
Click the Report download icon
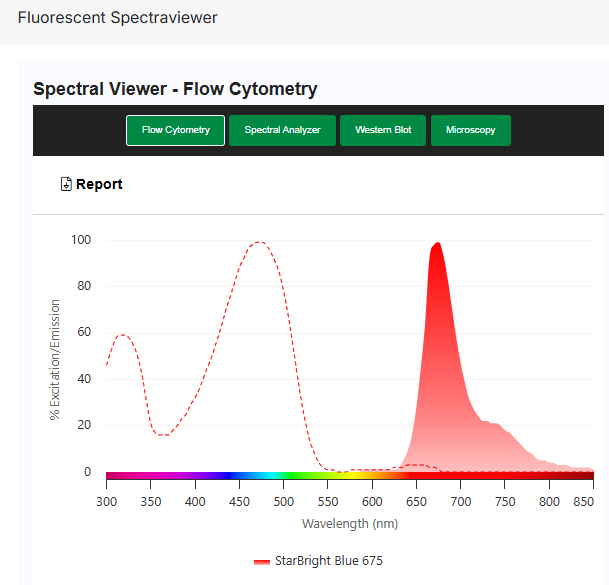[x=66, y=184]
